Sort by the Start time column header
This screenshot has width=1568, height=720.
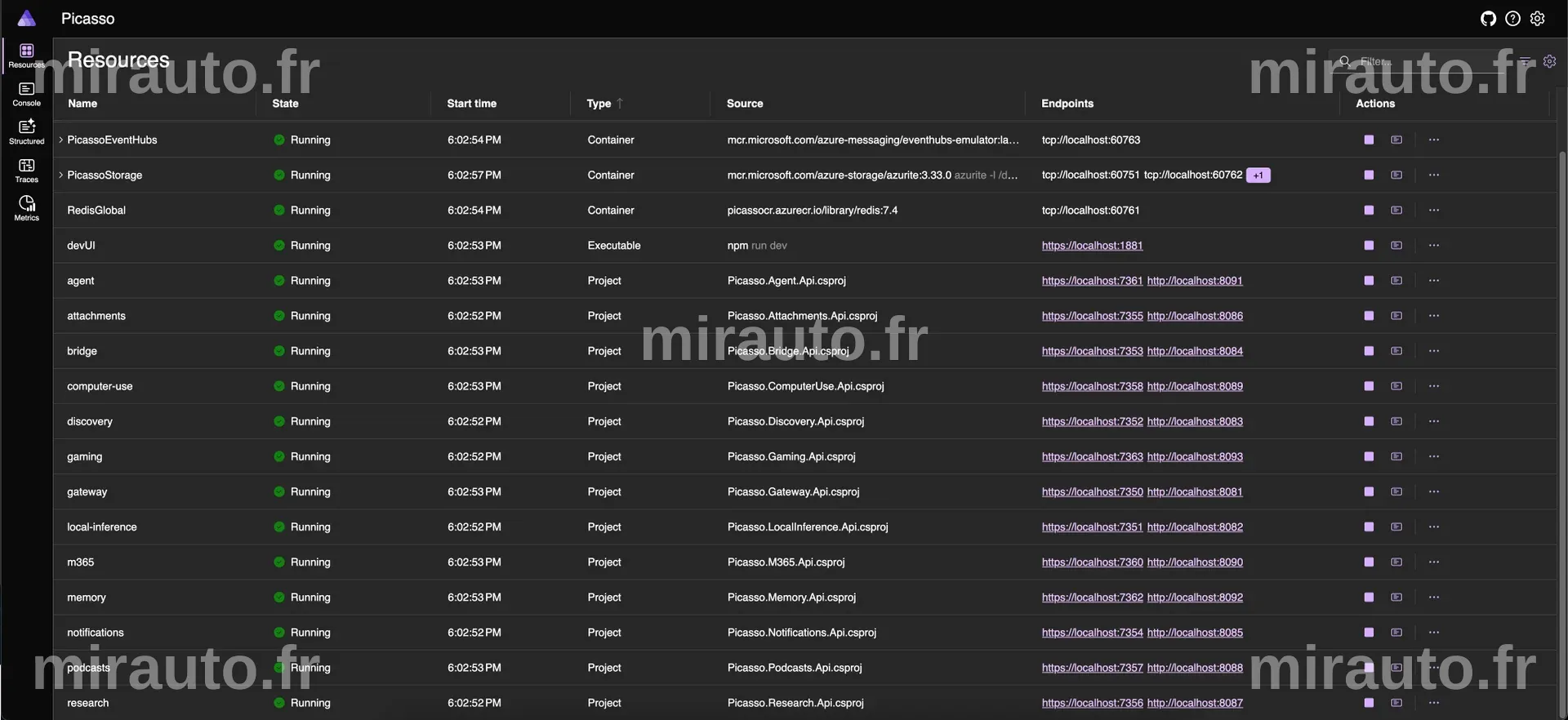(471, 103)
